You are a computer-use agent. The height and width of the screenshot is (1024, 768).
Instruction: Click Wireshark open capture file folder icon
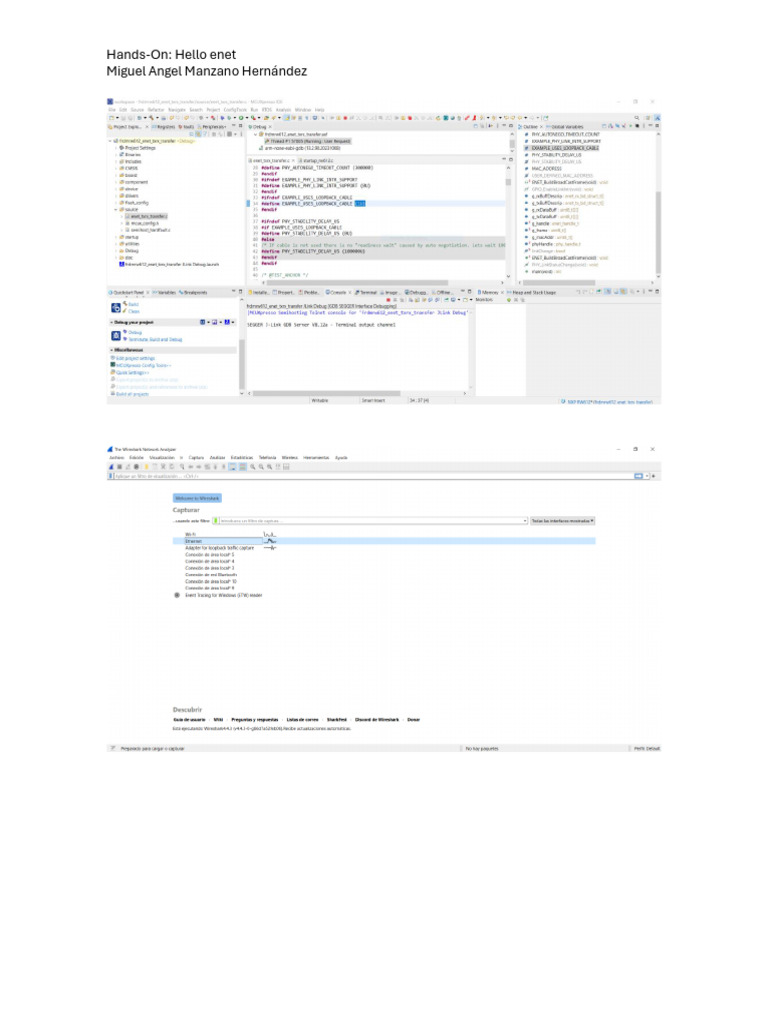pos(146,467)
